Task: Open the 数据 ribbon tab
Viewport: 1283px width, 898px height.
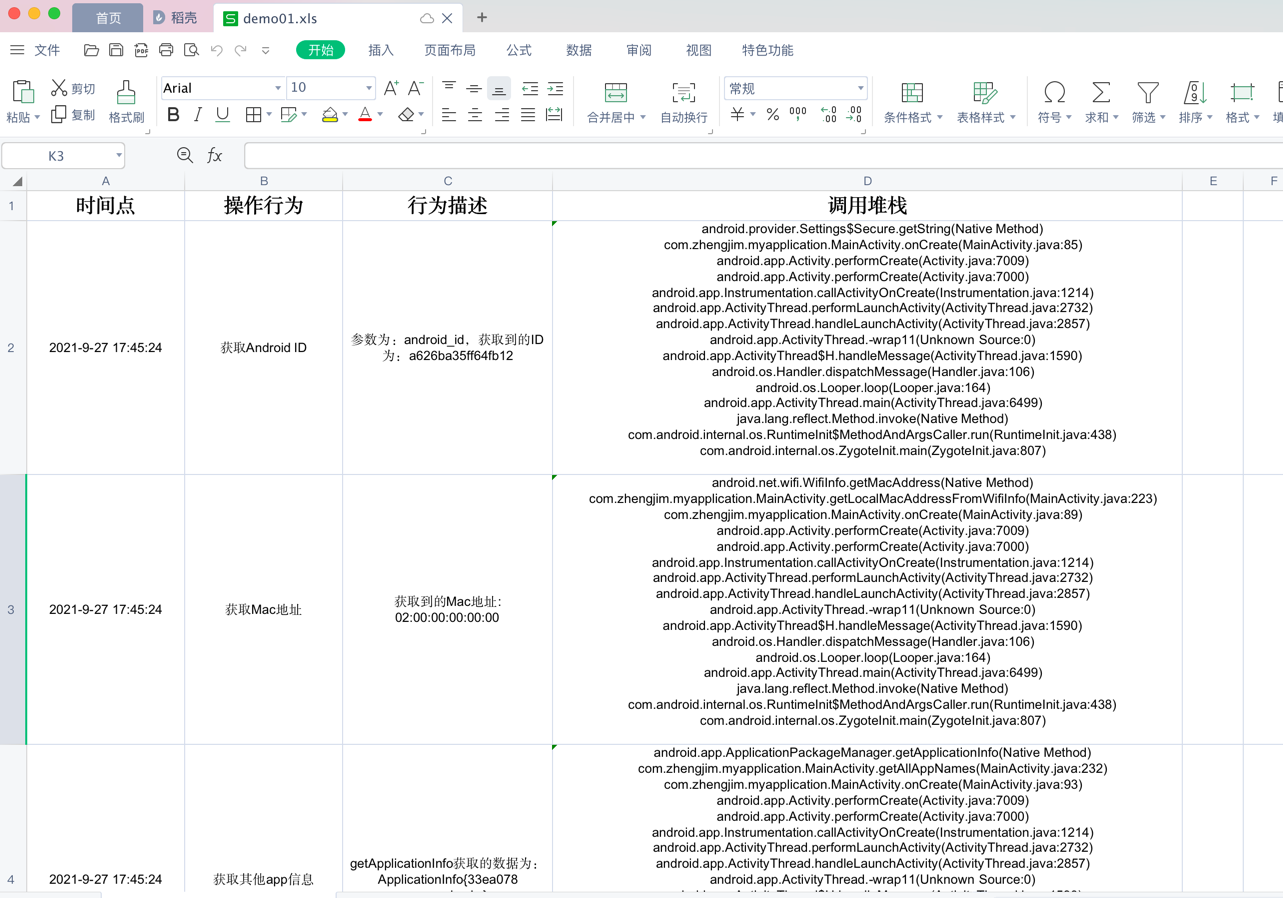Action: point(579,50)
